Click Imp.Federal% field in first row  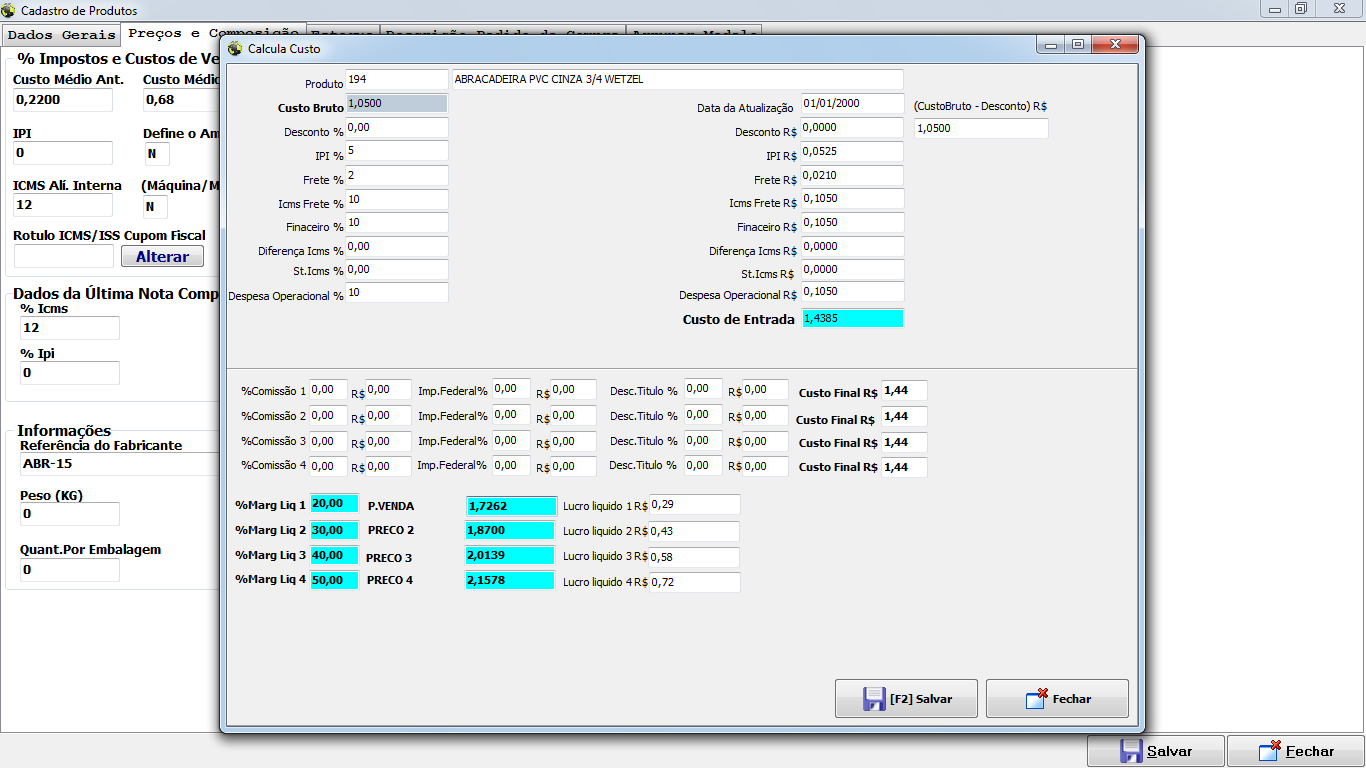pyautogui.click(x=511, y=390)
